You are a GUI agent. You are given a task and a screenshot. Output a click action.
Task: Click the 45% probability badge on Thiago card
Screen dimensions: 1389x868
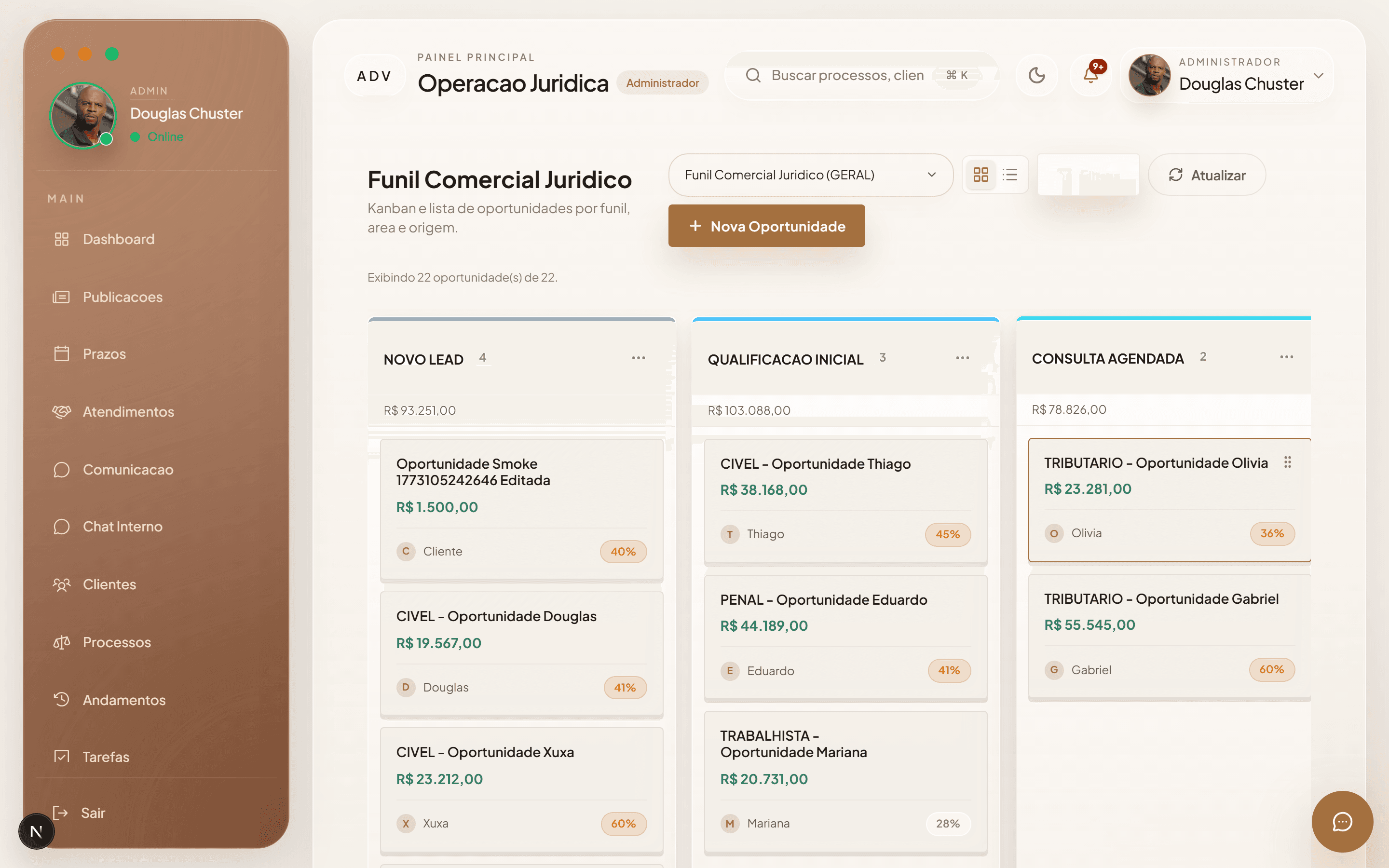948,534
